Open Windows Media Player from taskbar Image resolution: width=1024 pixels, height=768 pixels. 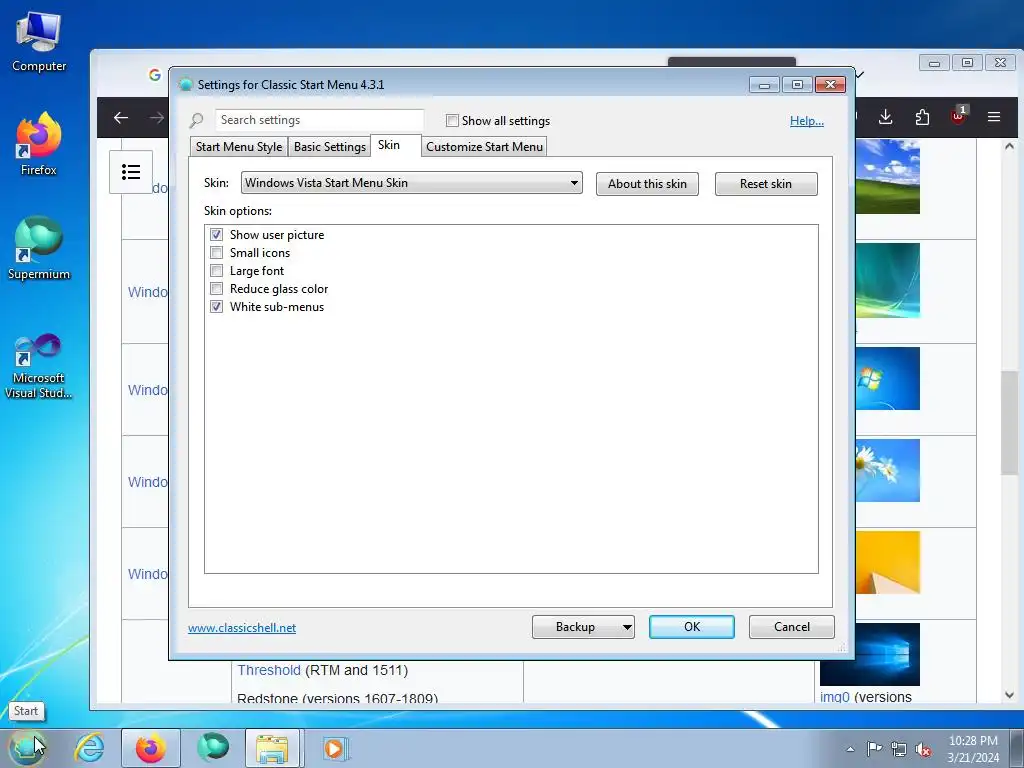coord(336,748)
